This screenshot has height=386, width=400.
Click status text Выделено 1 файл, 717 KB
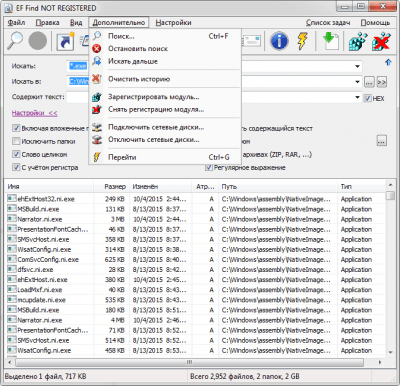pyautogui.click(x=46, y=376)
